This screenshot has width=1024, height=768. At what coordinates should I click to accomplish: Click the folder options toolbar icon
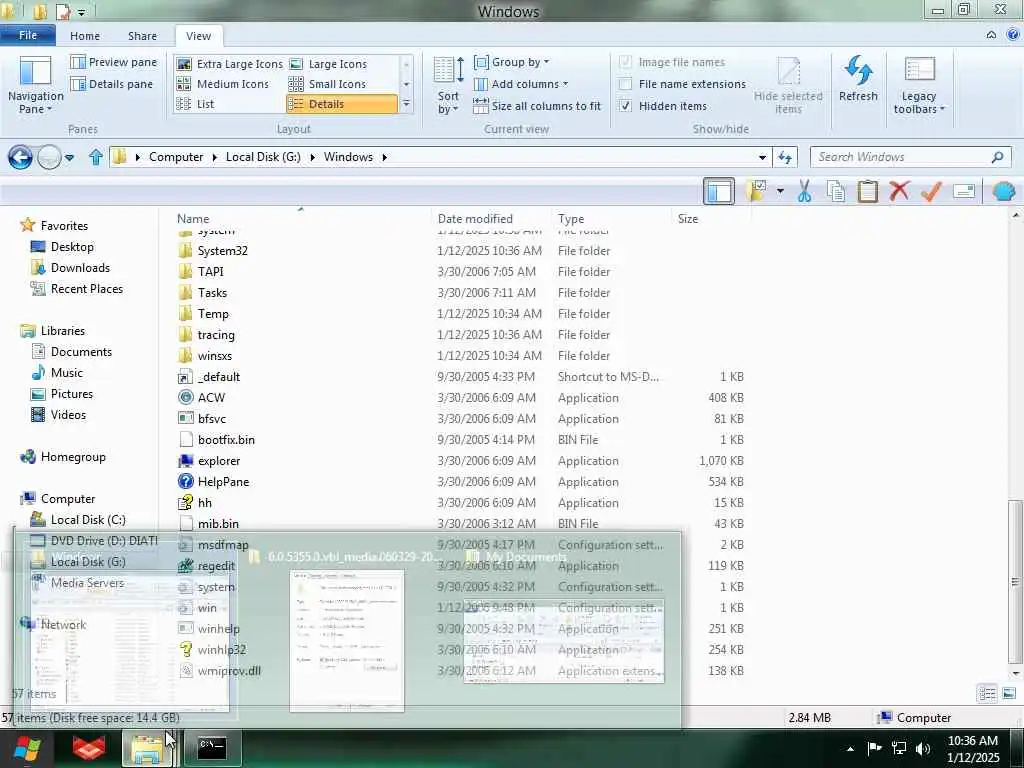point(758,191)
